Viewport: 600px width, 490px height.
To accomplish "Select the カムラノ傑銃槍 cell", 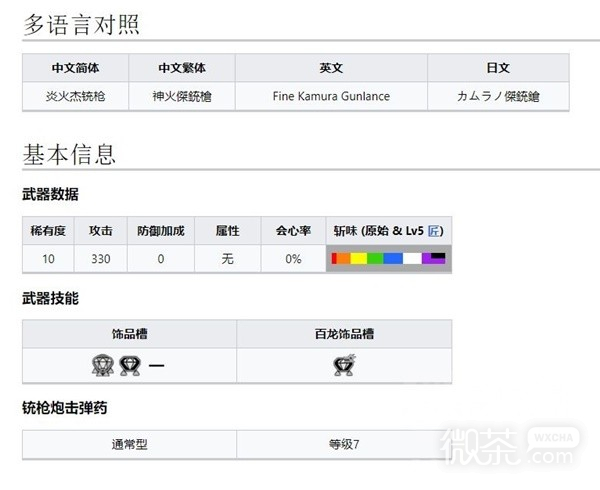I will tap(498, 96).
